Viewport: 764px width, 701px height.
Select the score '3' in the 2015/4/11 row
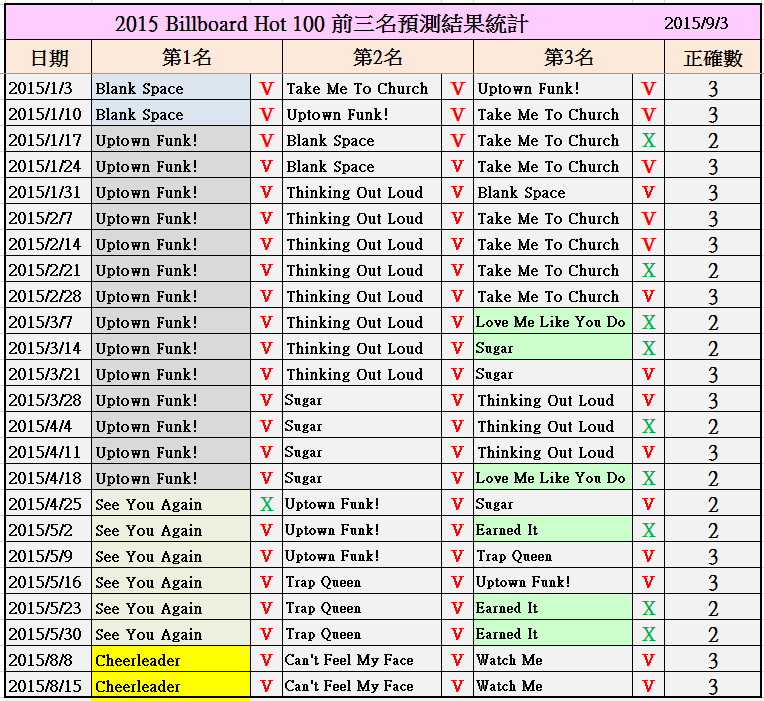point(713,453)
